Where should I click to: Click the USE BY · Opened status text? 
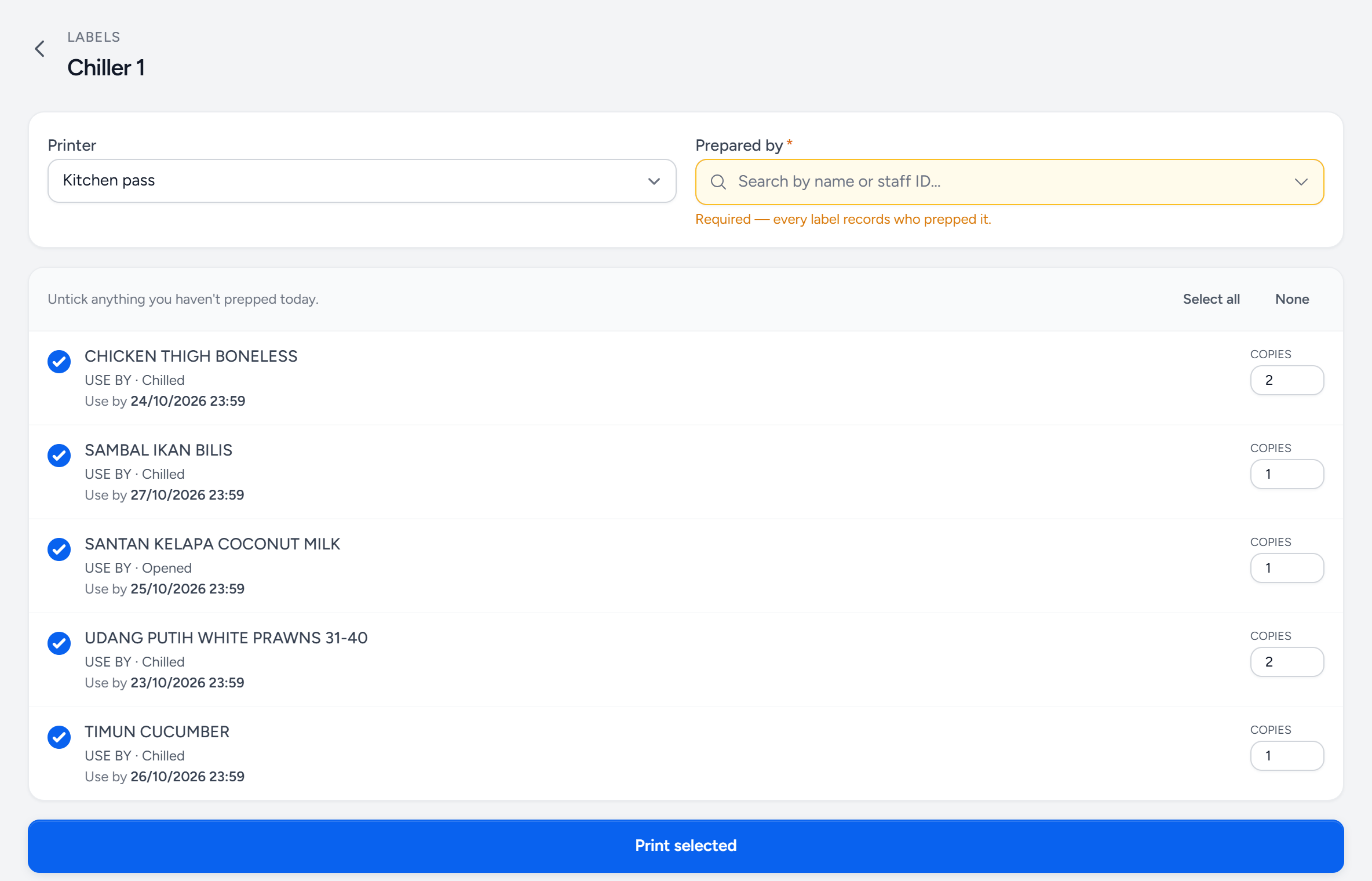(x=138, y=568)
